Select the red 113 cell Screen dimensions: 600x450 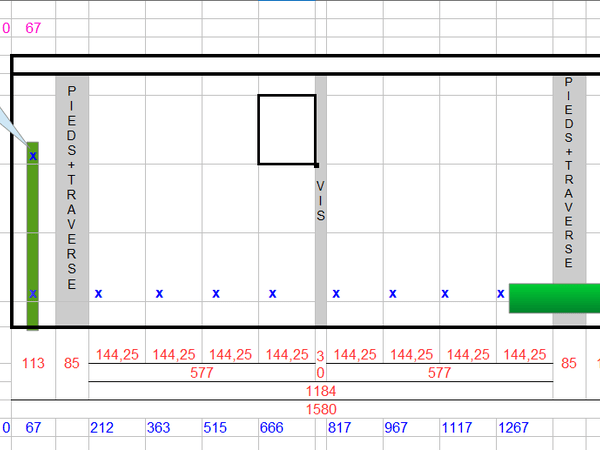tap(33, 363)
